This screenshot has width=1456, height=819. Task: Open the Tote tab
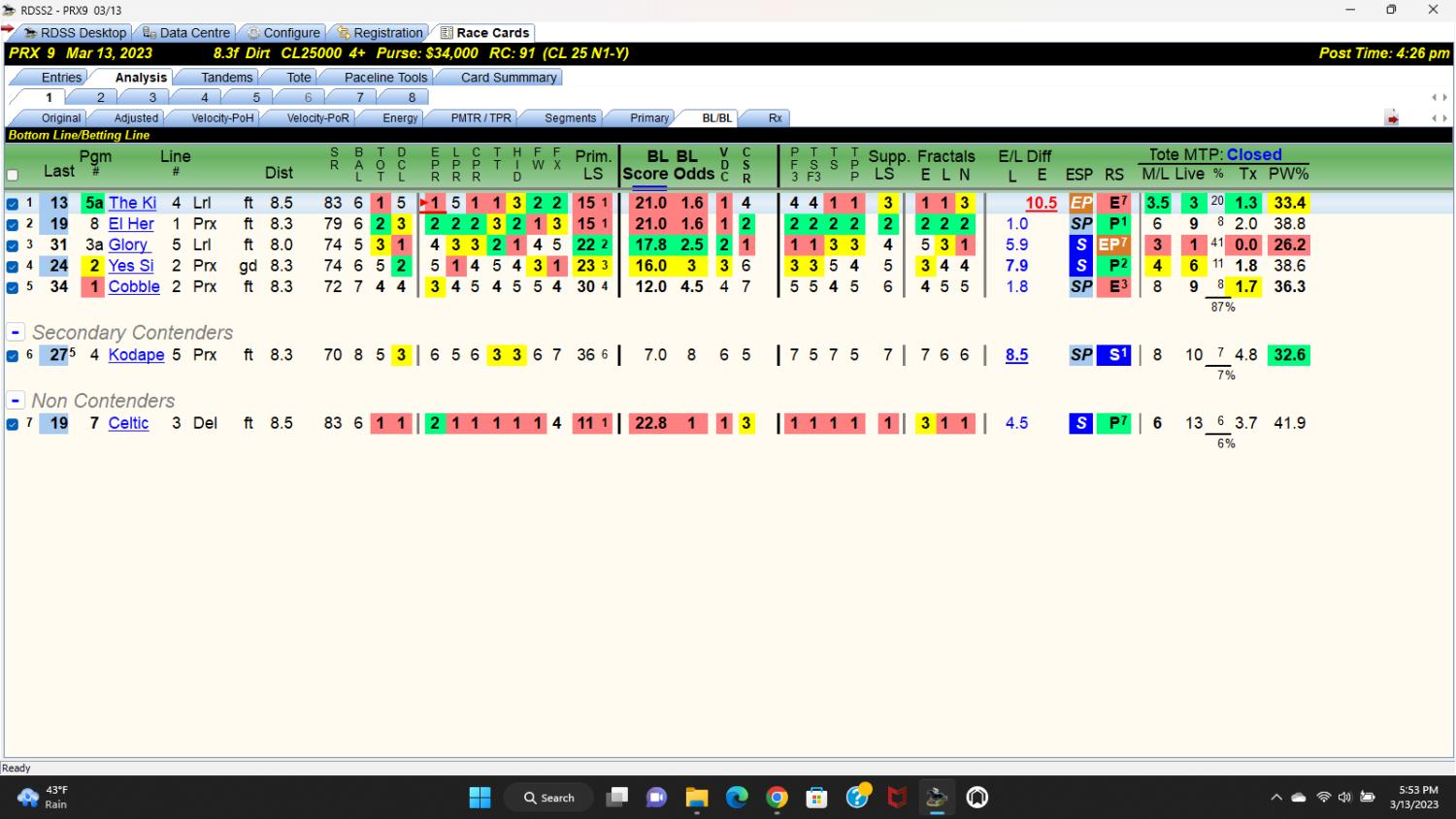pyautogui.click(x=299, y=78)
